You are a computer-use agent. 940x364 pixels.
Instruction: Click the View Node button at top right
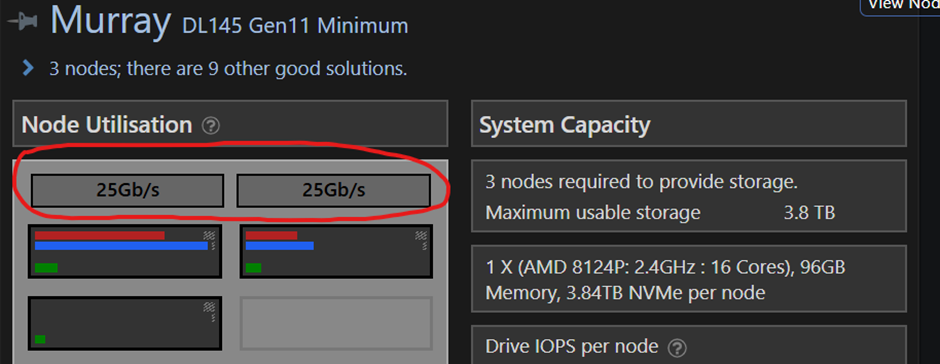(x=900, y=6)
